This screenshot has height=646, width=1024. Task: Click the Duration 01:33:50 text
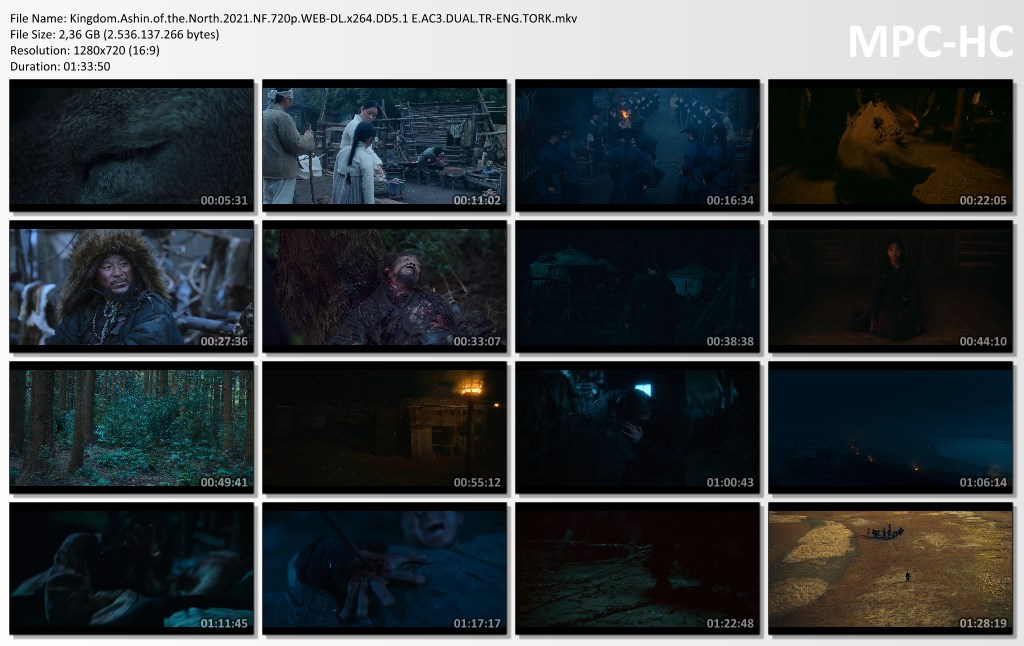60,66
